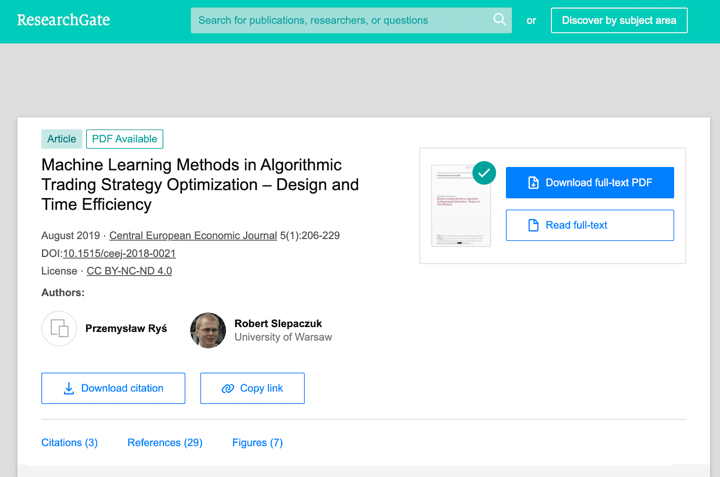Screen dimensions: 720x477
Task: Open DOI link 10.1515/ceej-2018-0021
Action: coord(119,253)
